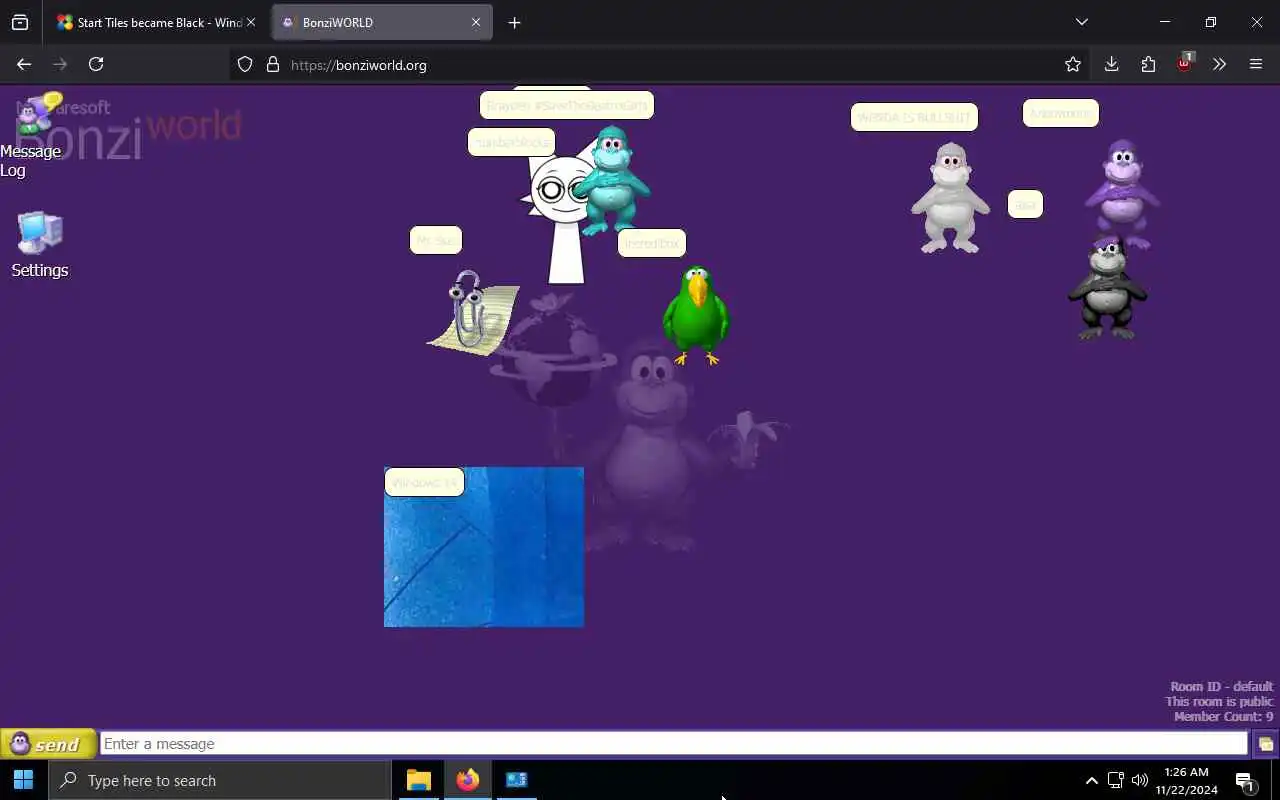Open the Firefox downloads panel
The height and width of the screenshot is (800, 1280).
pos(1111,64)
